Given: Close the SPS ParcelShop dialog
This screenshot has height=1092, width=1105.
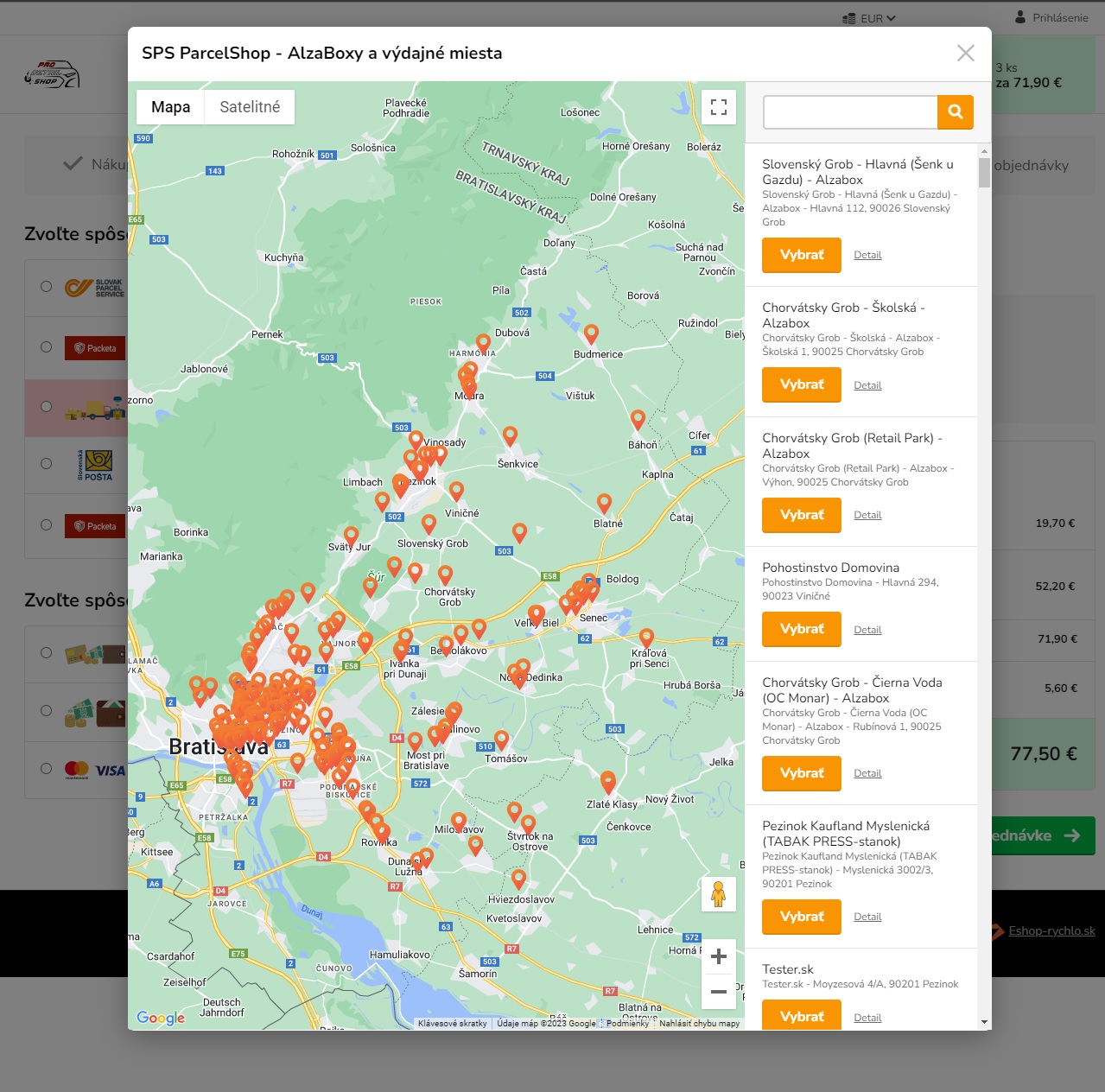Looking at the screenshot, I should (966, 54).
